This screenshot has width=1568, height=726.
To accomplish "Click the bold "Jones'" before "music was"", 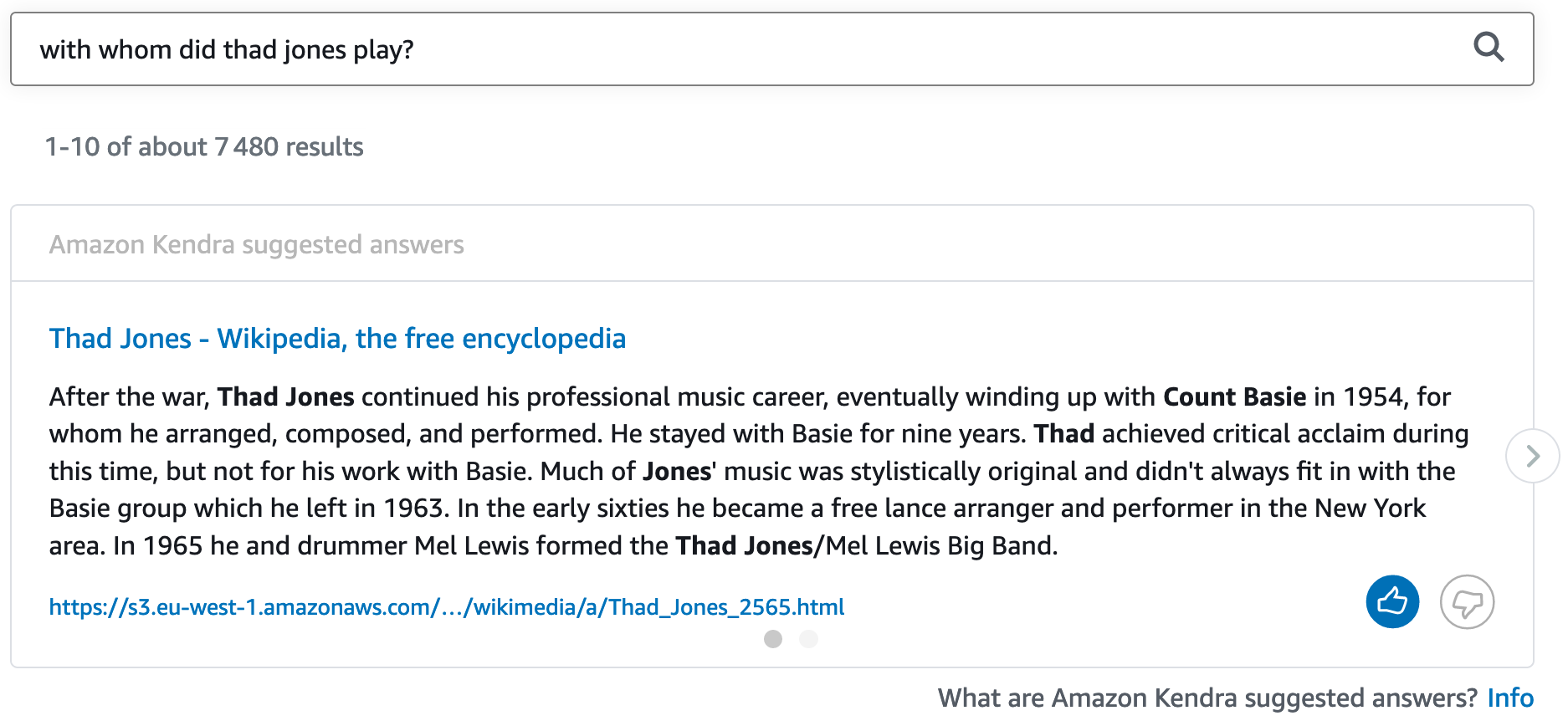I will [679, 472].
